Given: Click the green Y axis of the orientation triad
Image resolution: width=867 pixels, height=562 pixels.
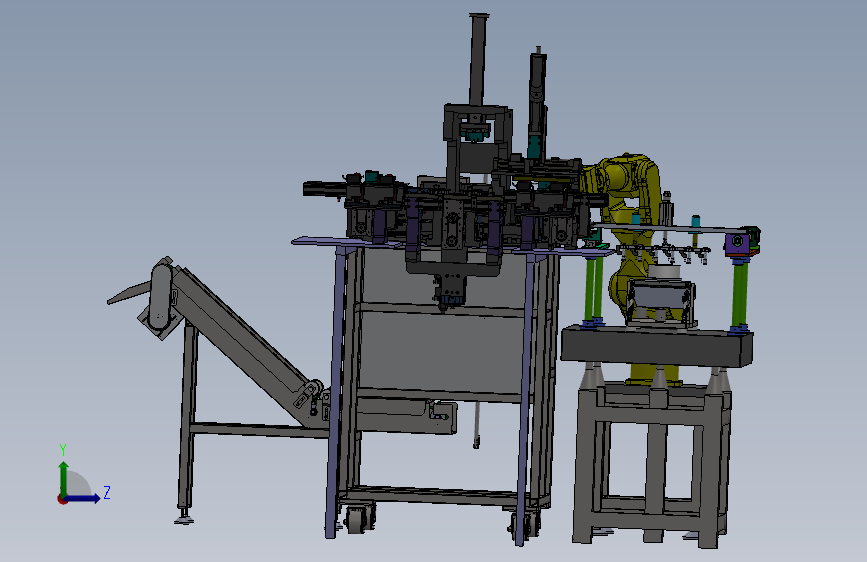Looking at the screenshot, I should 64,479.
